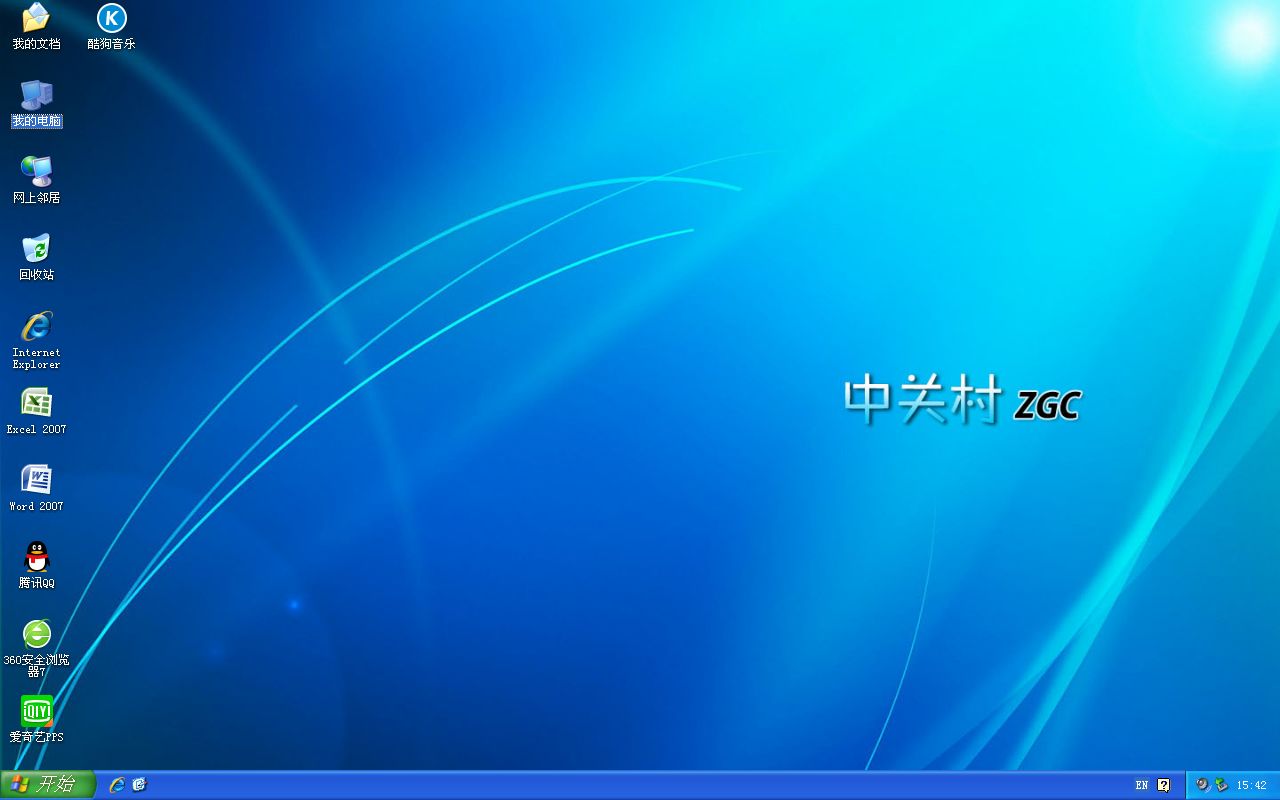Open the volume control tray icon
1280x800 pixels.
pyautogui.click(x=1202, y=785)
